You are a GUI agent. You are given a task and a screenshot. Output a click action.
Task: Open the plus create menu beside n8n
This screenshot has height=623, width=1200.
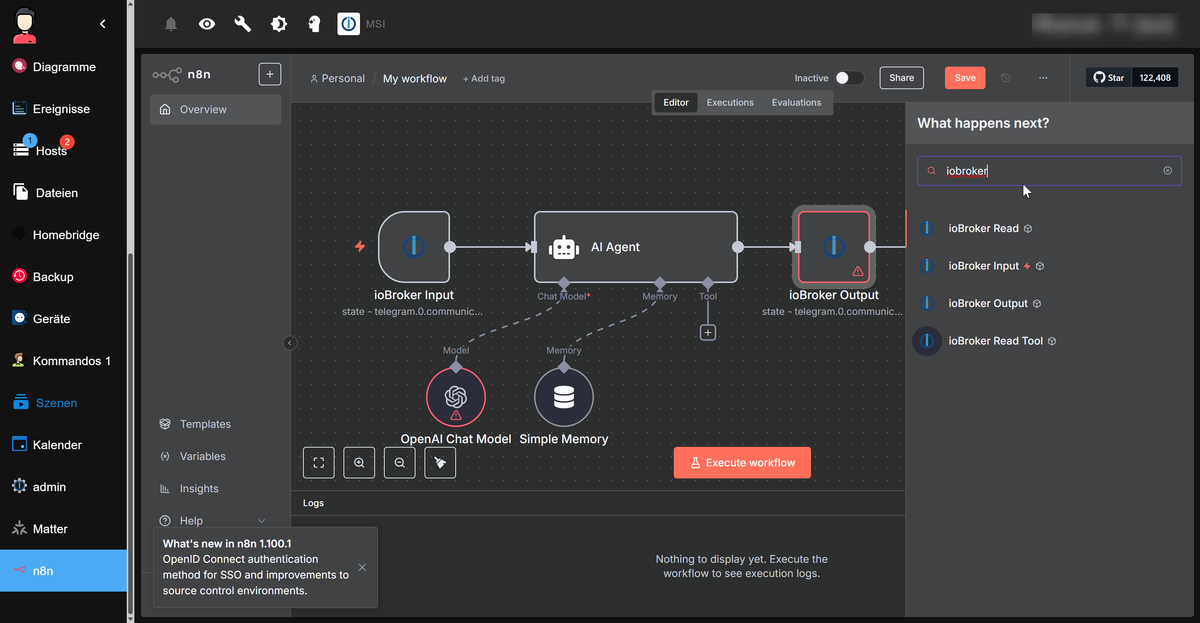point(270,74)
